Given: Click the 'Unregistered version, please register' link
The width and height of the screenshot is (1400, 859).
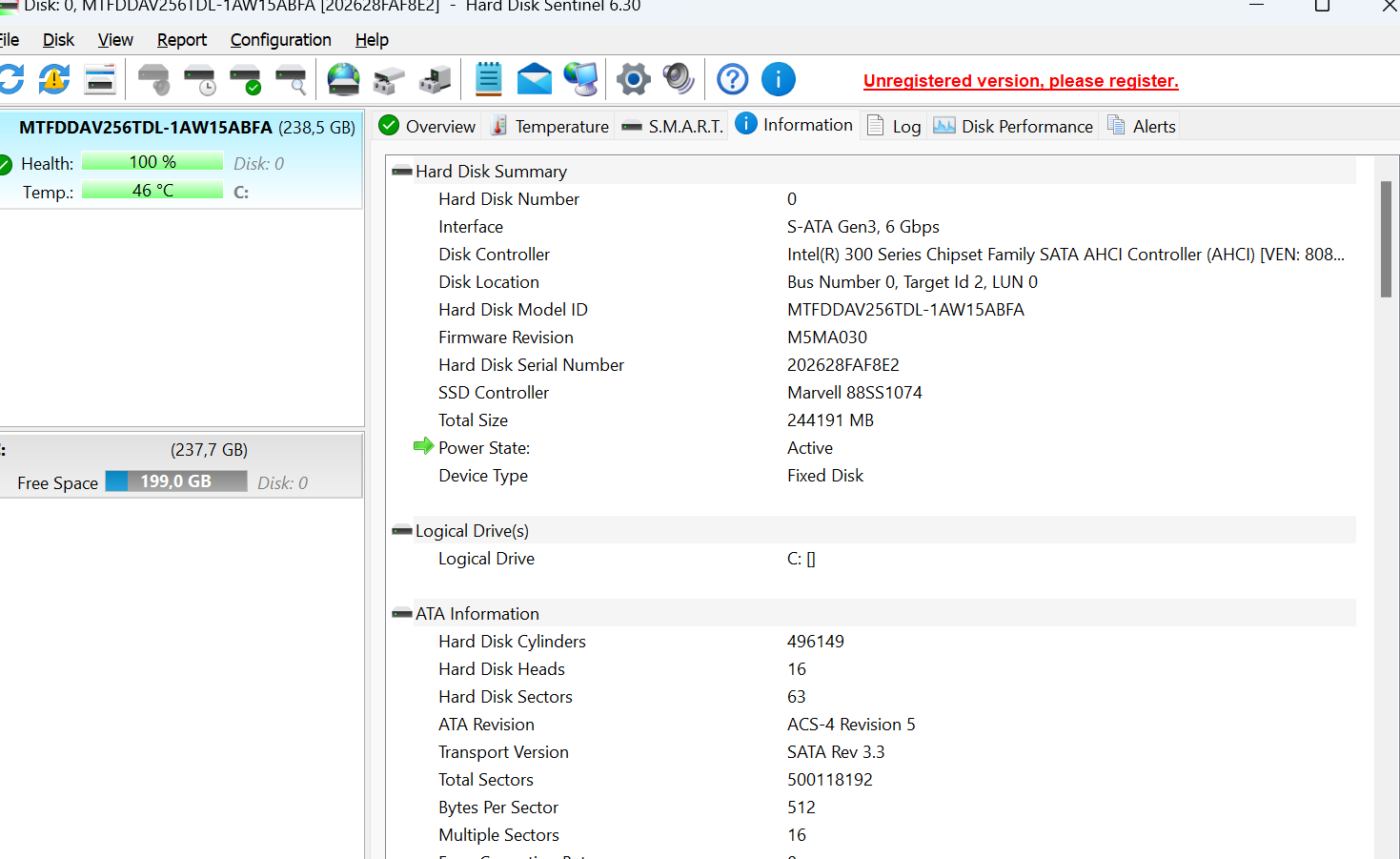Looking at the screenshot, I should [x=1021, y=81].
